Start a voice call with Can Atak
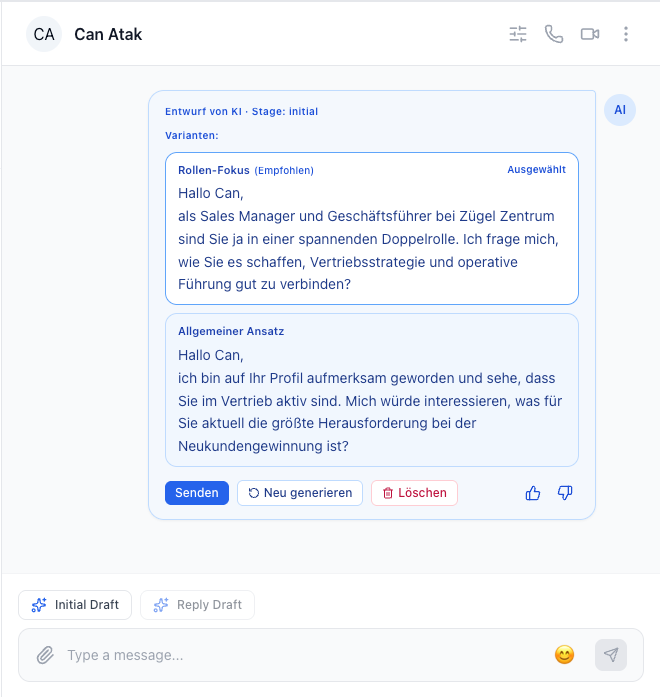This screenshot has height=697, width=660. [553, 34]
